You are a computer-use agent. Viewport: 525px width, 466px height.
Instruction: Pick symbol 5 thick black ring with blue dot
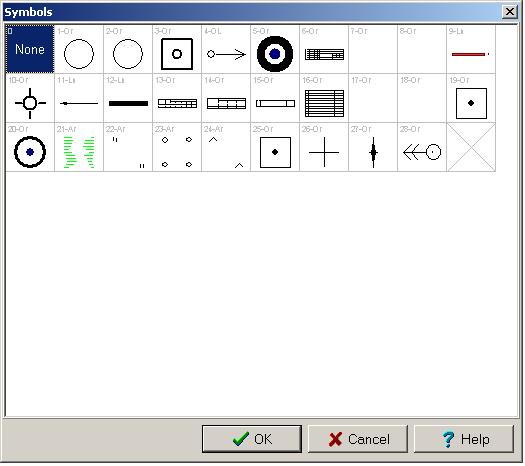[275, 49]
